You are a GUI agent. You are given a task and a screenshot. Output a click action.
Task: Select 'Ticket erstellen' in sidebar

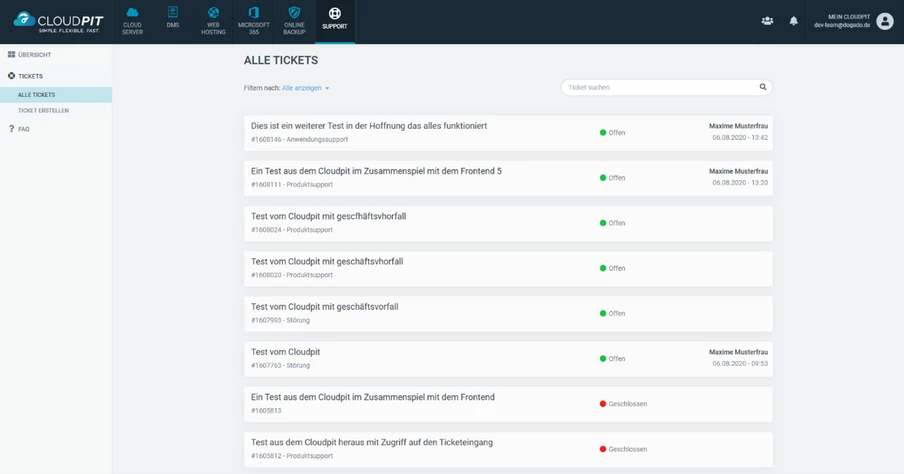pyautogui.click(x=43, y=111)
